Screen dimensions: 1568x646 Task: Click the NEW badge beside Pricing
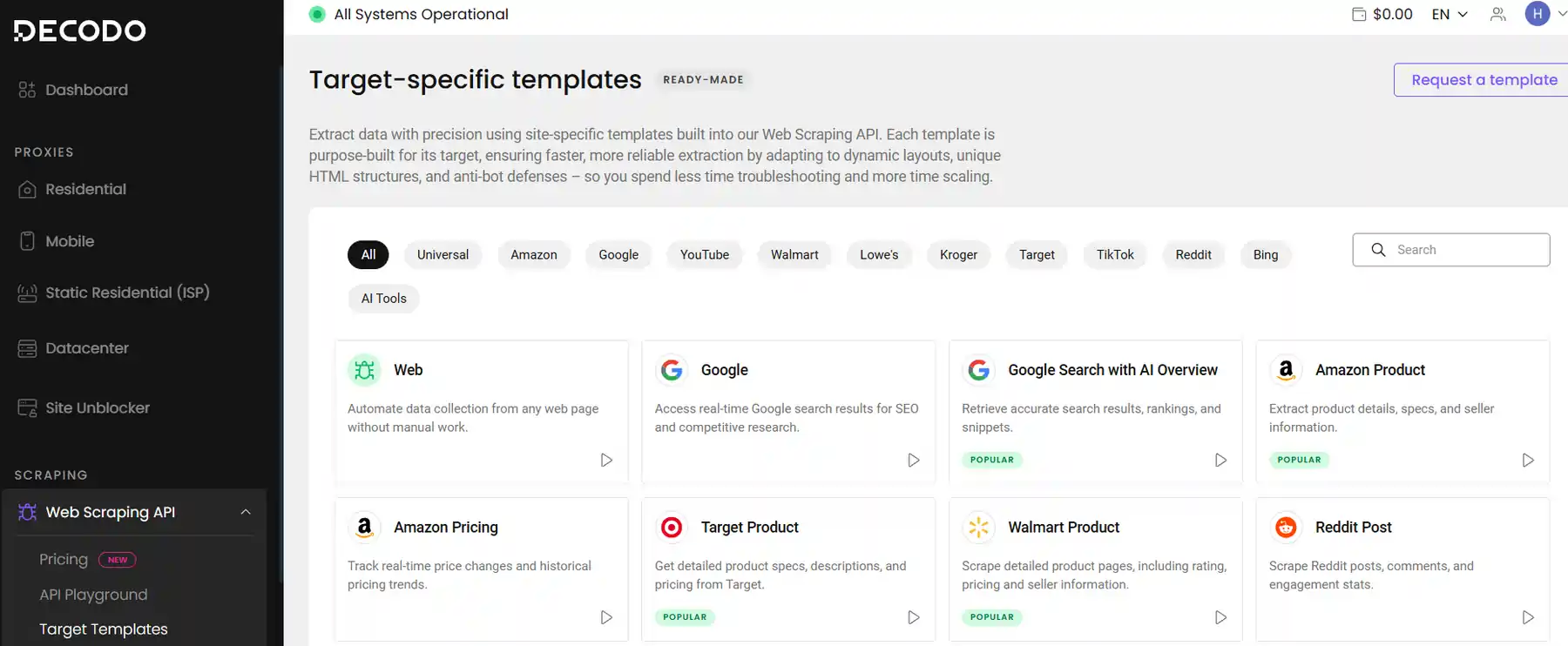(x=118, y=560)
